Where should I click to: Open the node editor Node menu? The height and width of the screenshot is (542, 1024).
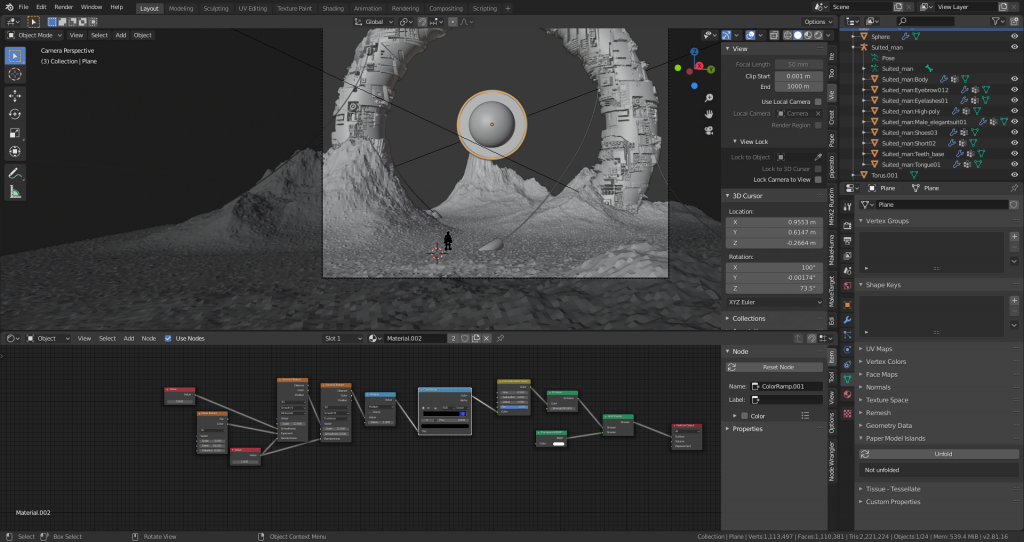(149, 338)
